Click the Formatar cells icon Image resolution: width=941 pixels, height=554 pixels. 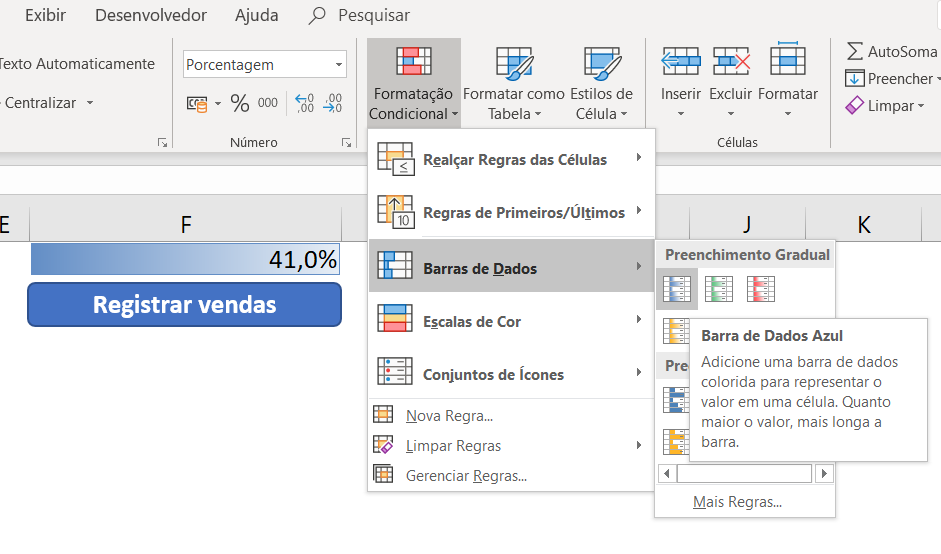787,59
